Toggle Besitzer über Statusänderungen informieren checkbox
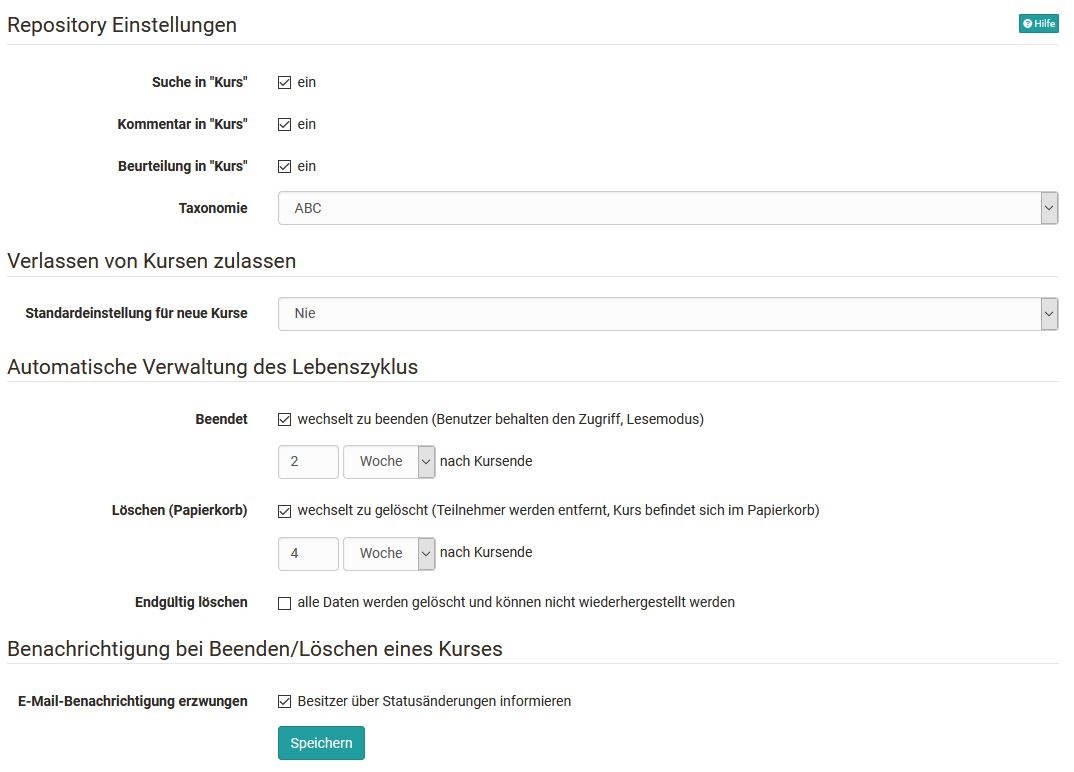The height and width of the screenshot is (772, 1074). (x=284, y=701)
